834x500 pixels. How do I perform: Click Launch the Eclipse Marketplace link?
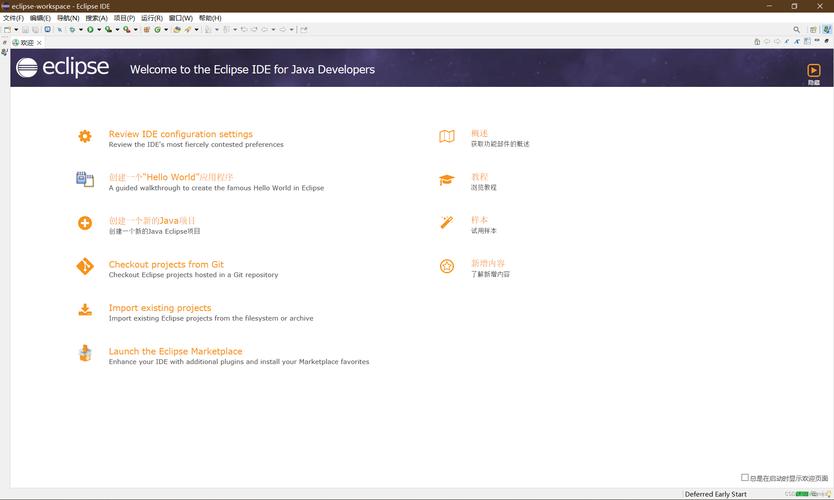point(176,351)
